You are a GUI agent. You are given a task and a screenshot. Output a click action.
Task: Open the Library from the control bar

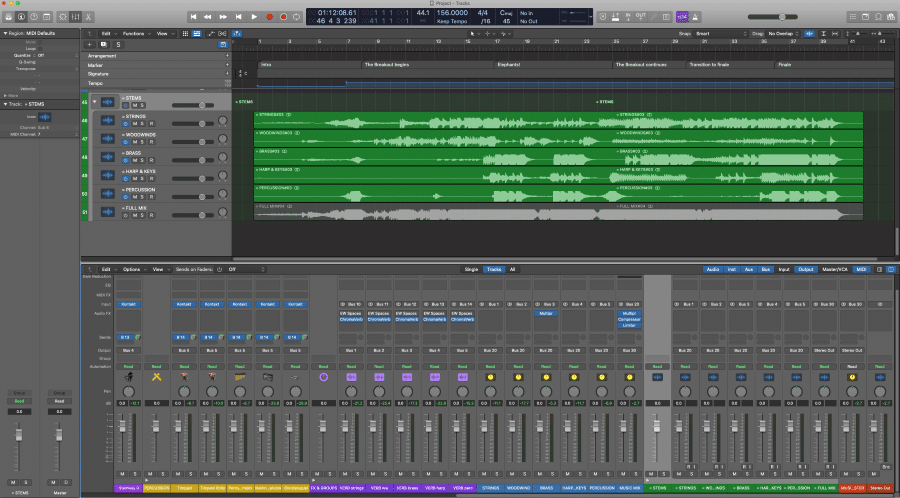coord(8,17)
